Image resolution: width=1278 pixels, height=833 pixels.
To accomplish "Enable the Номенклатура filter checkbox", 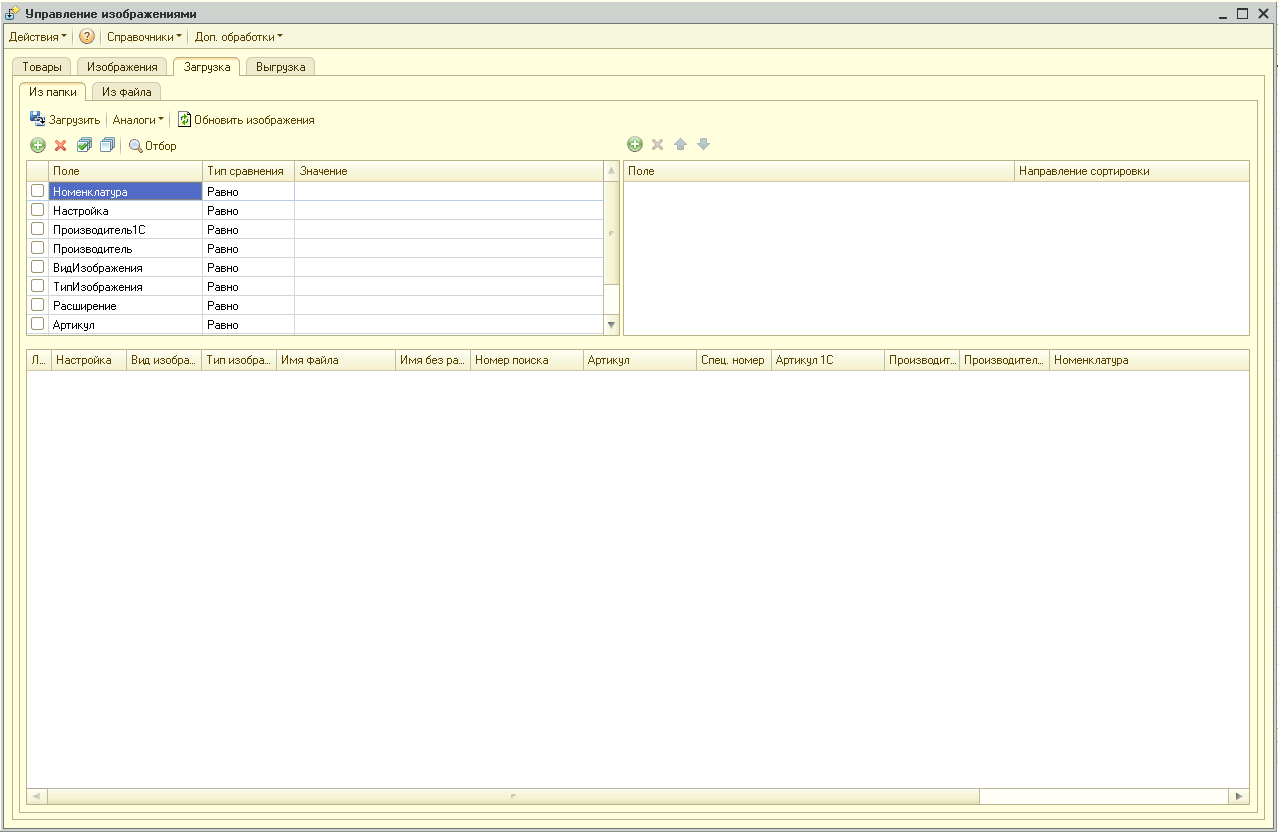I will [x=38, y=191].
